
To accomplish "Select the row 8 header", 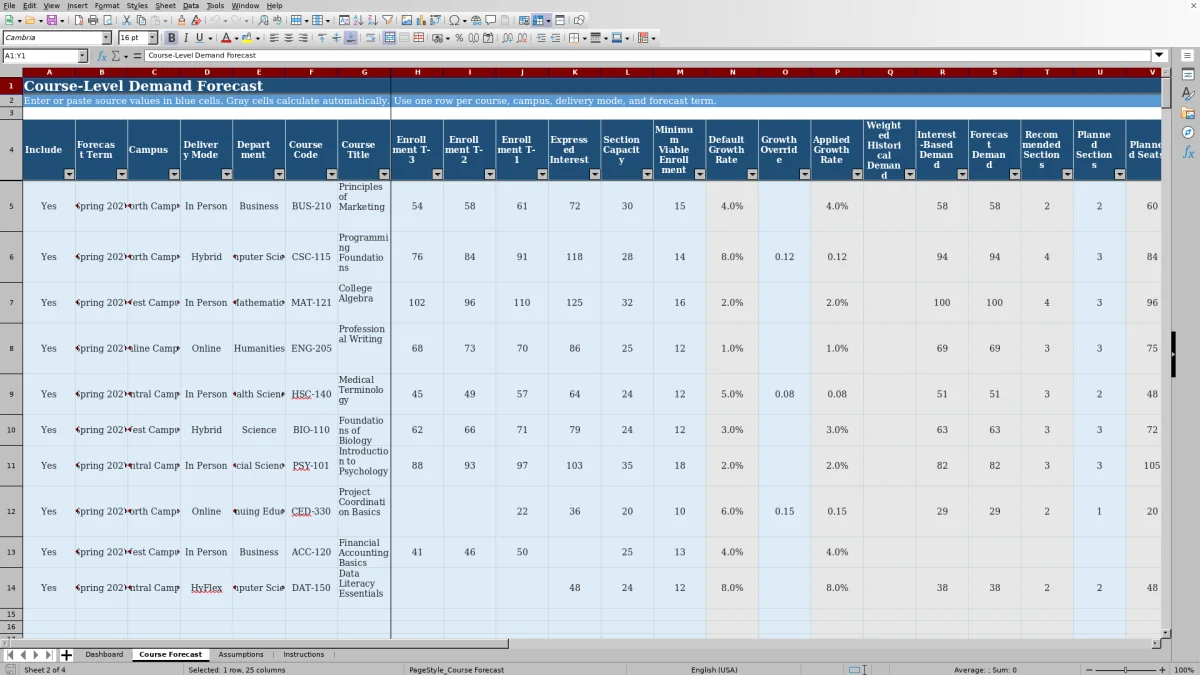I will click(x=11, y=348).
